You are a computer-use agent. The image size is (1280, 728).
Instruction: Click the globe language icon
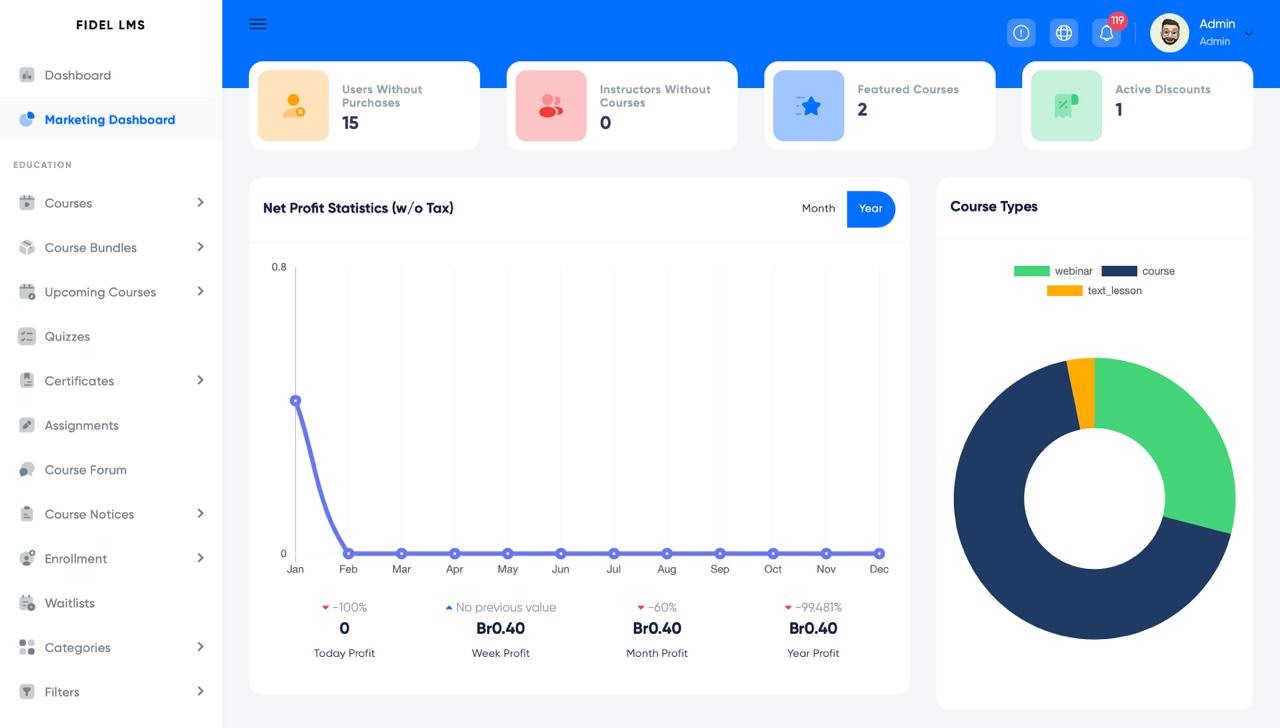pos(1064,33)
